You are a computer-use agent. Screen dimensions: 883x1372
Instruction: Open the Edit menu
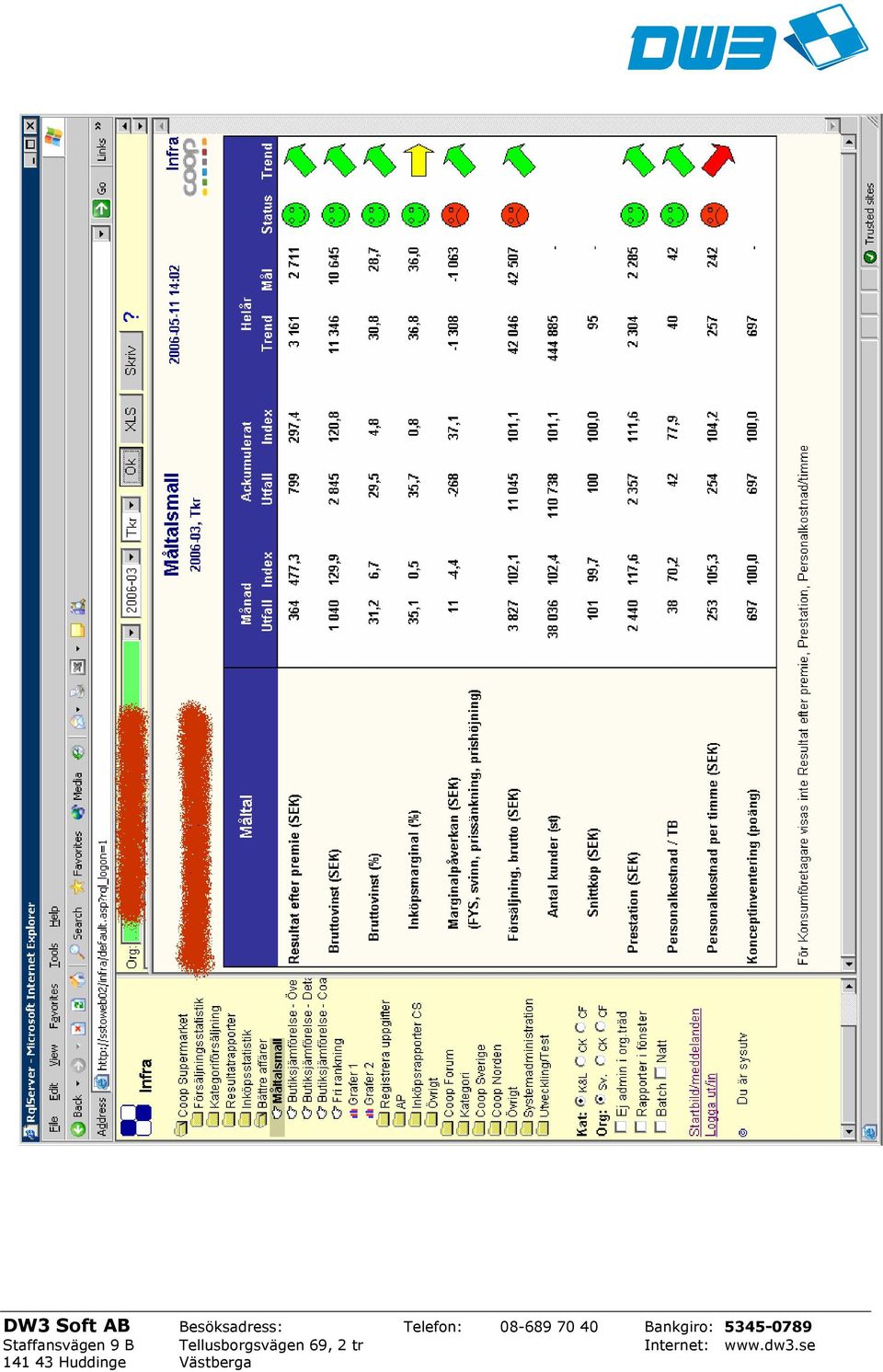54,1092
